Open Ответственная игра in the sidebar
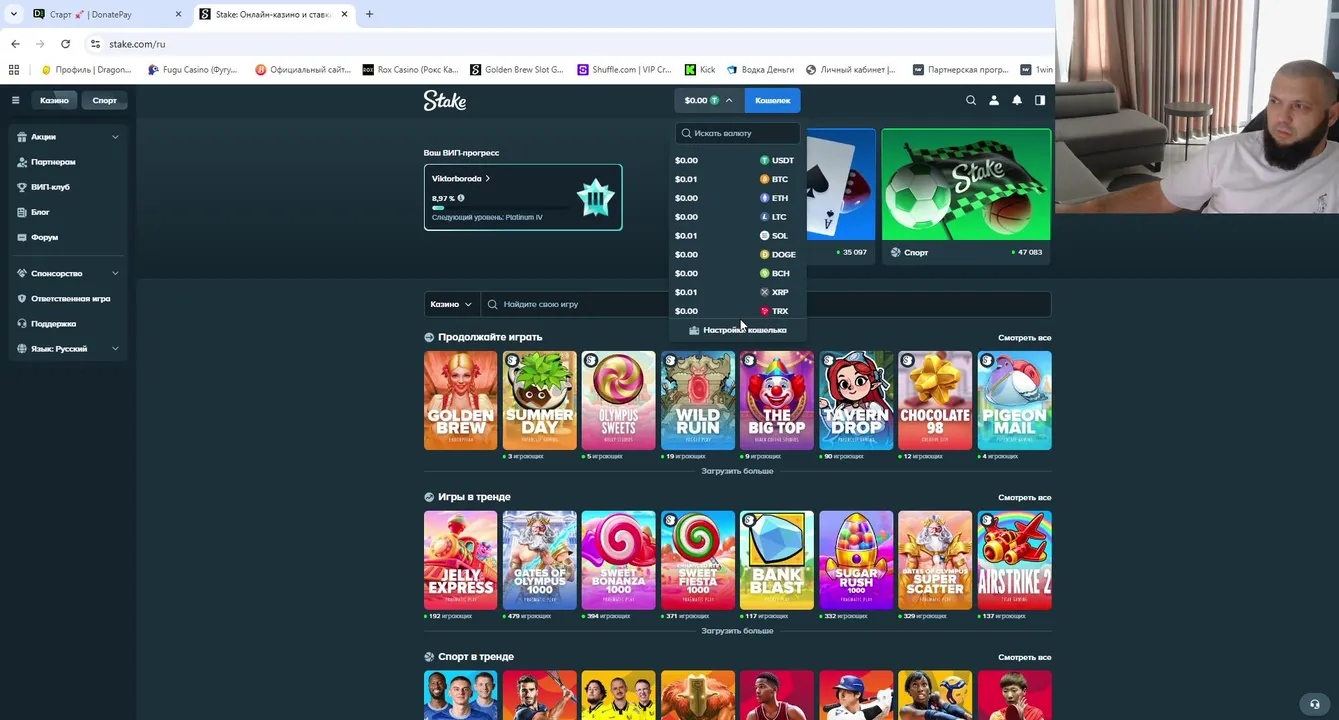1339x720 pixels. tap(68, 298)
